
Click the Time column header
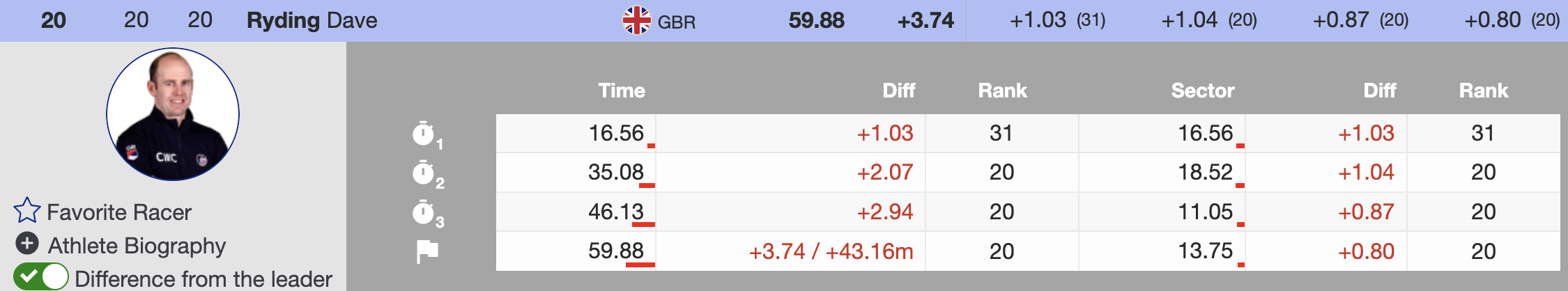click(622, 91)
